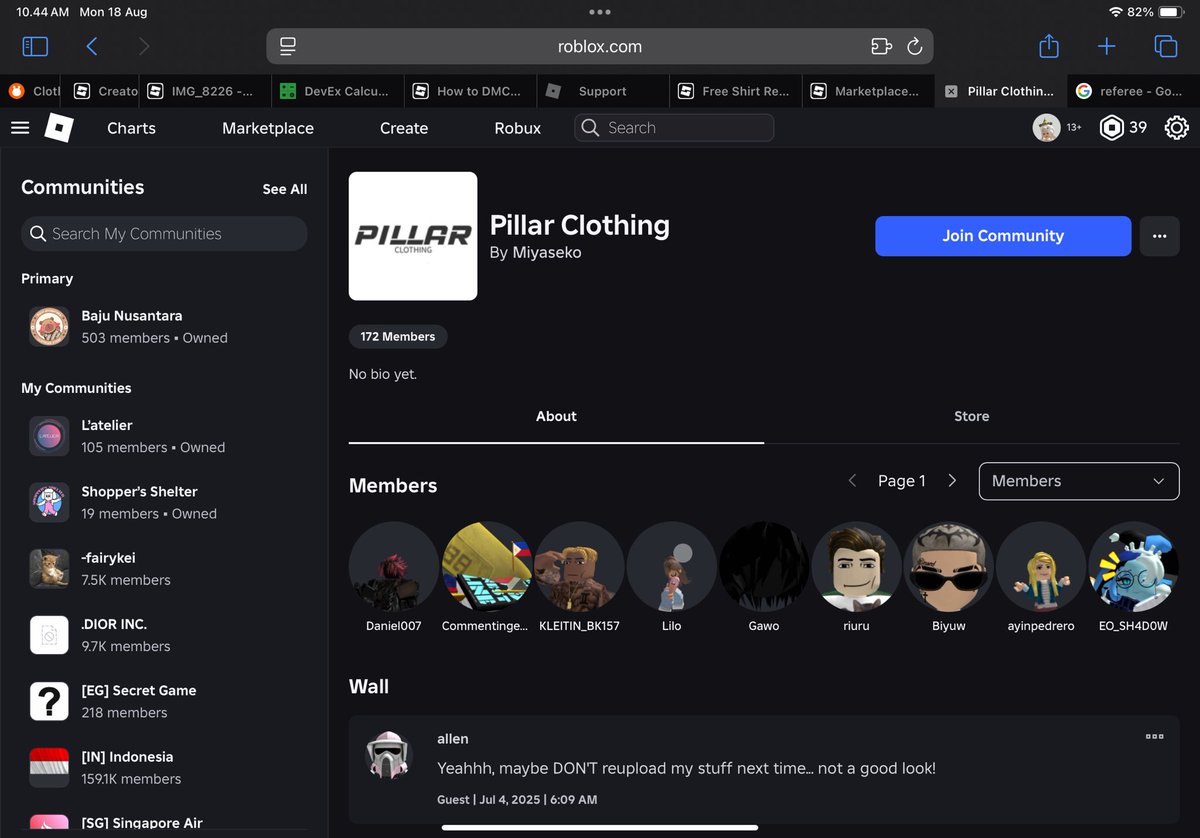Tap the battery 82% status indicator
Image resolution: width=1200 pixels, height=838 pixels.
tap(1154, 12)
